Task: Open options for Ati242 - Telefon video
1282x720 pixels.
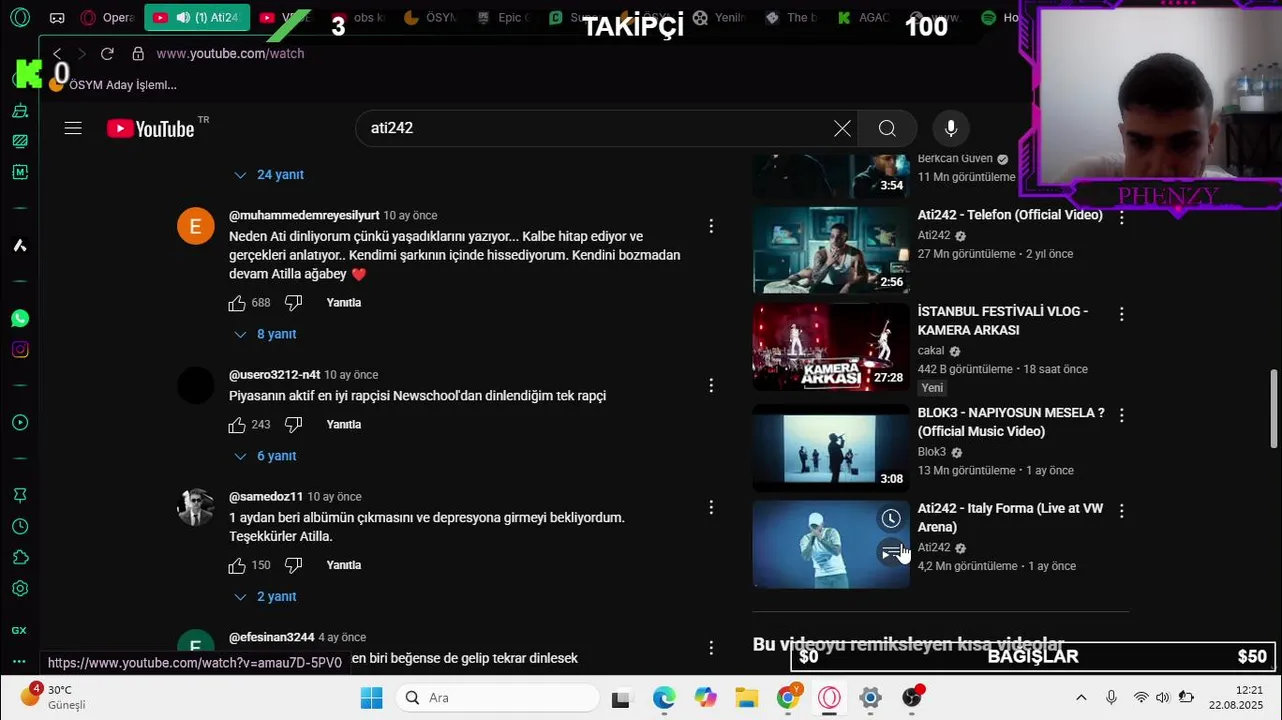Action: tap(1121, 217)
